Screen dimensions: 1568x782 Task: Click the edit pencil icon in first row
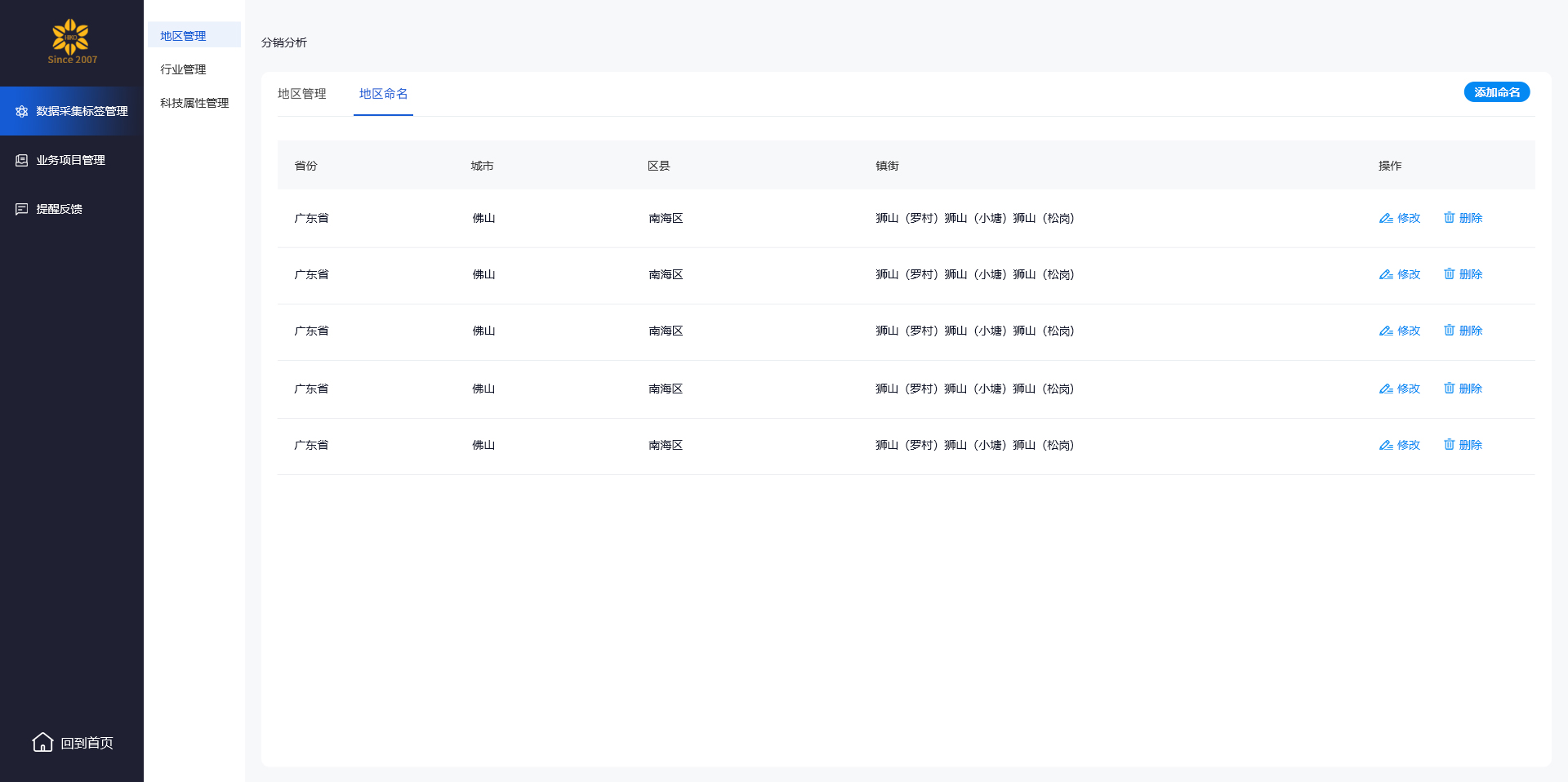[x=1386, y=218]
